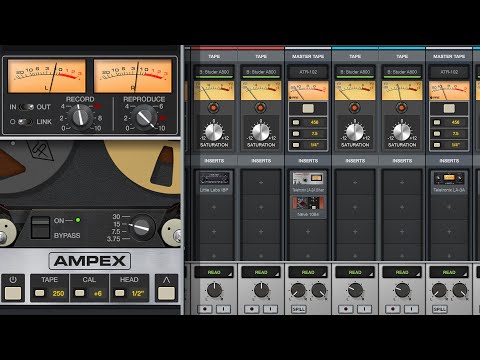Click the input monitor button on second channel strip
The width and height of the screenshot is (480, 360).
click(x=270, y=309)
